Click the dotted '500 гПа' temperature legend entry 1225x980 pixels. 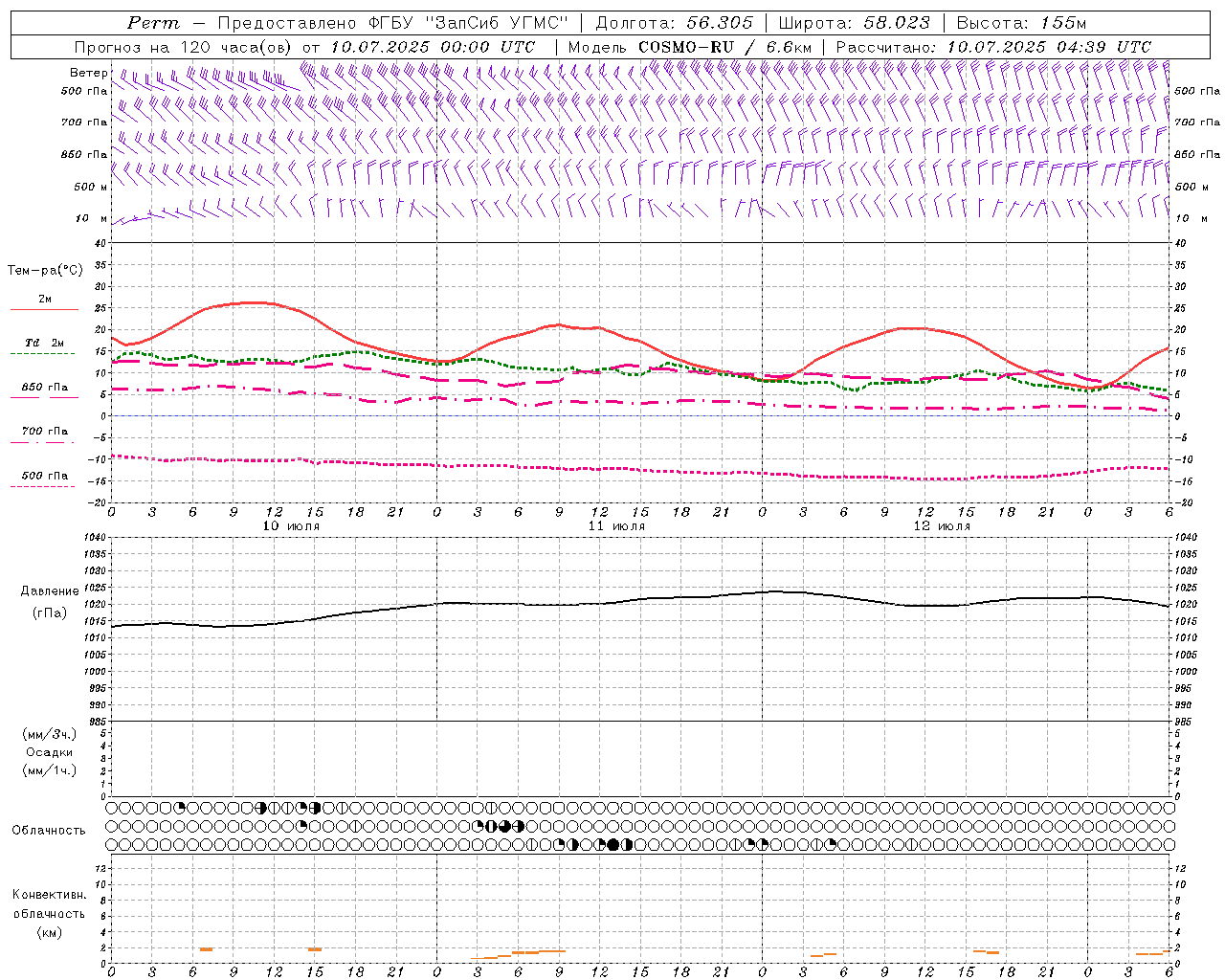click(x=44, y=476)
